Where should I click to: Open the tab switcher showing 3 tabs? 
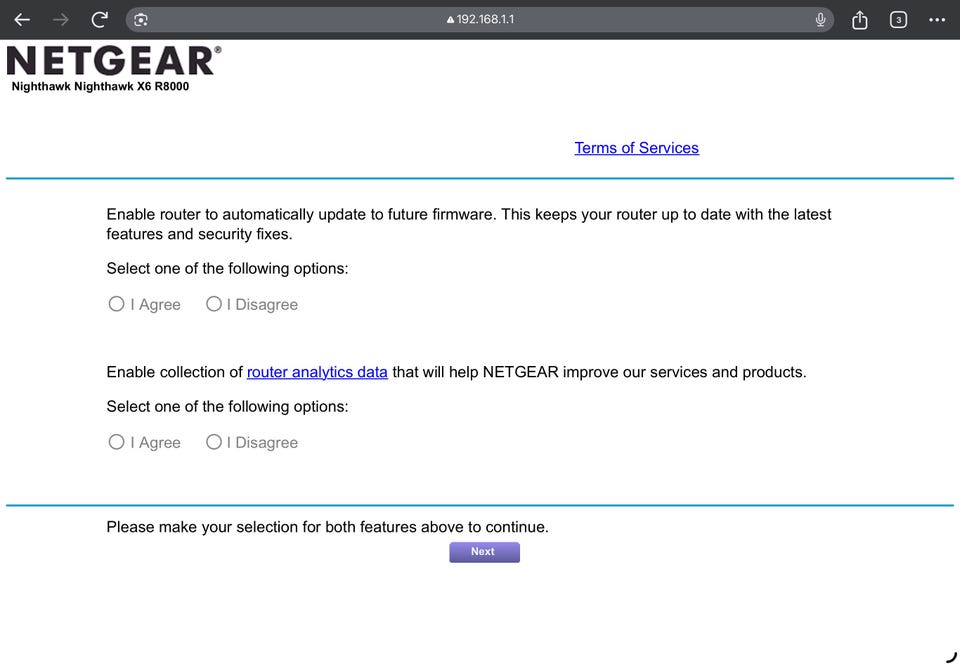tap(898, 20)
